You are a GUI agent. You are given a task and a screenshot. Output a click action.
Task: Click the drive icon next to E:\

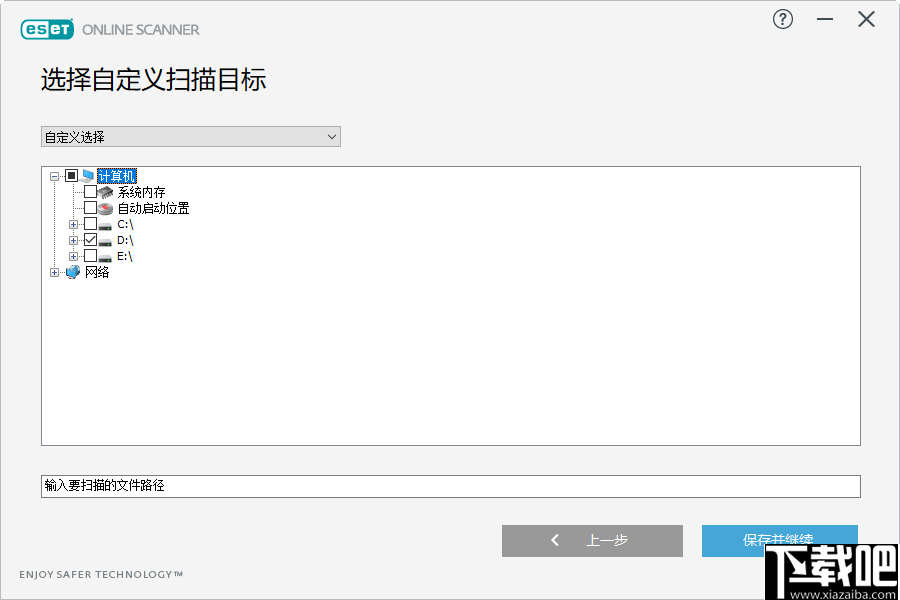103,257
